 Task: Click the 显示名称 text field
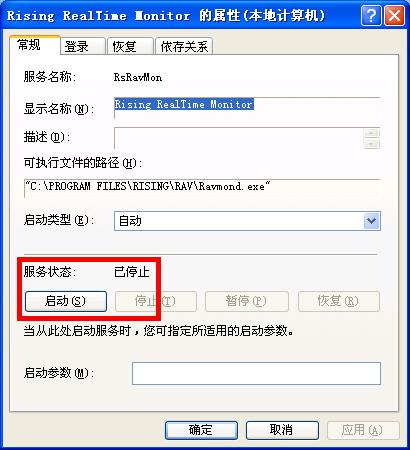(x=247, y=108)
